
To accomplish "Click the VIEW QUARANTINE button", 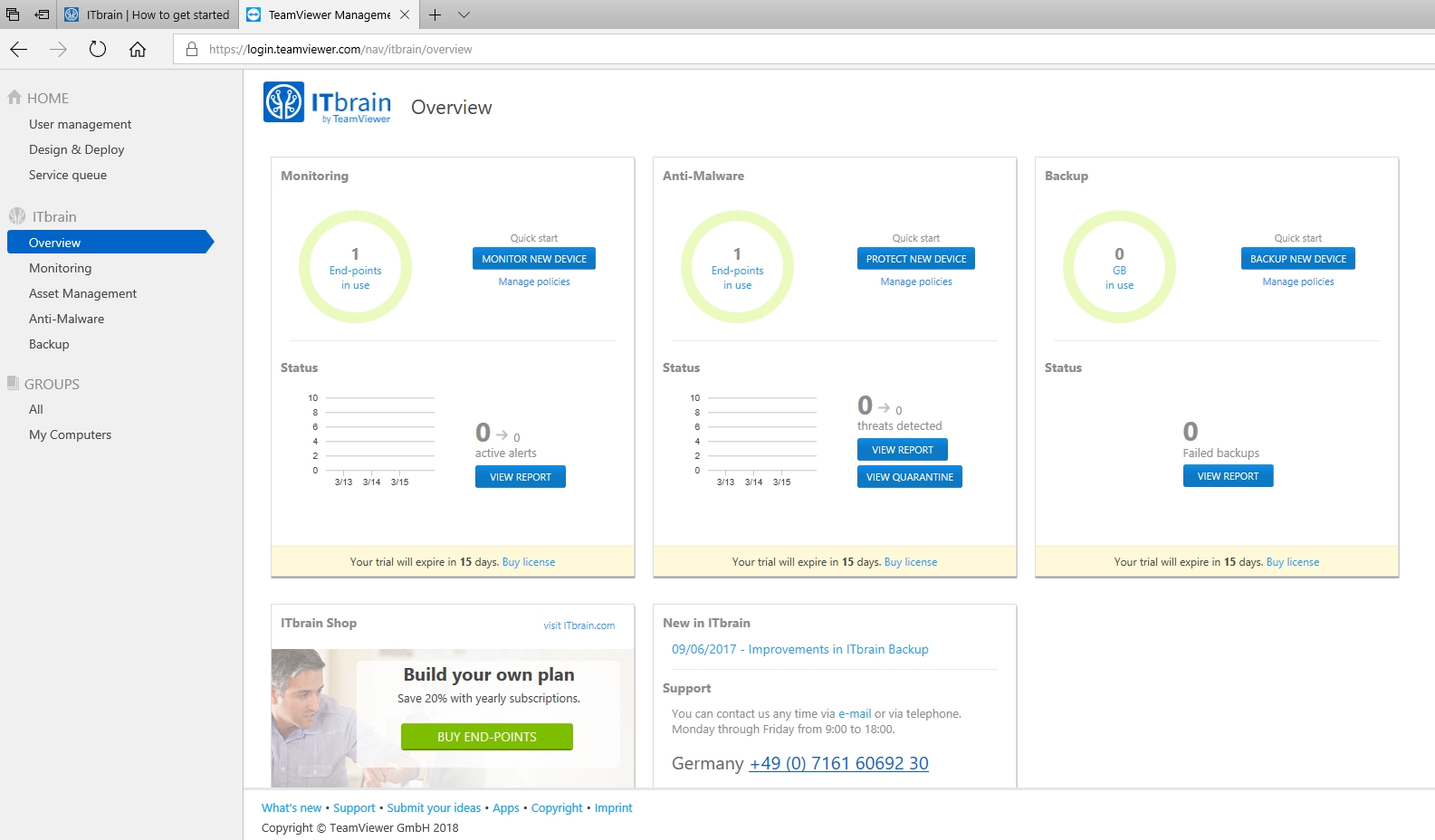I will coord(910,477).
